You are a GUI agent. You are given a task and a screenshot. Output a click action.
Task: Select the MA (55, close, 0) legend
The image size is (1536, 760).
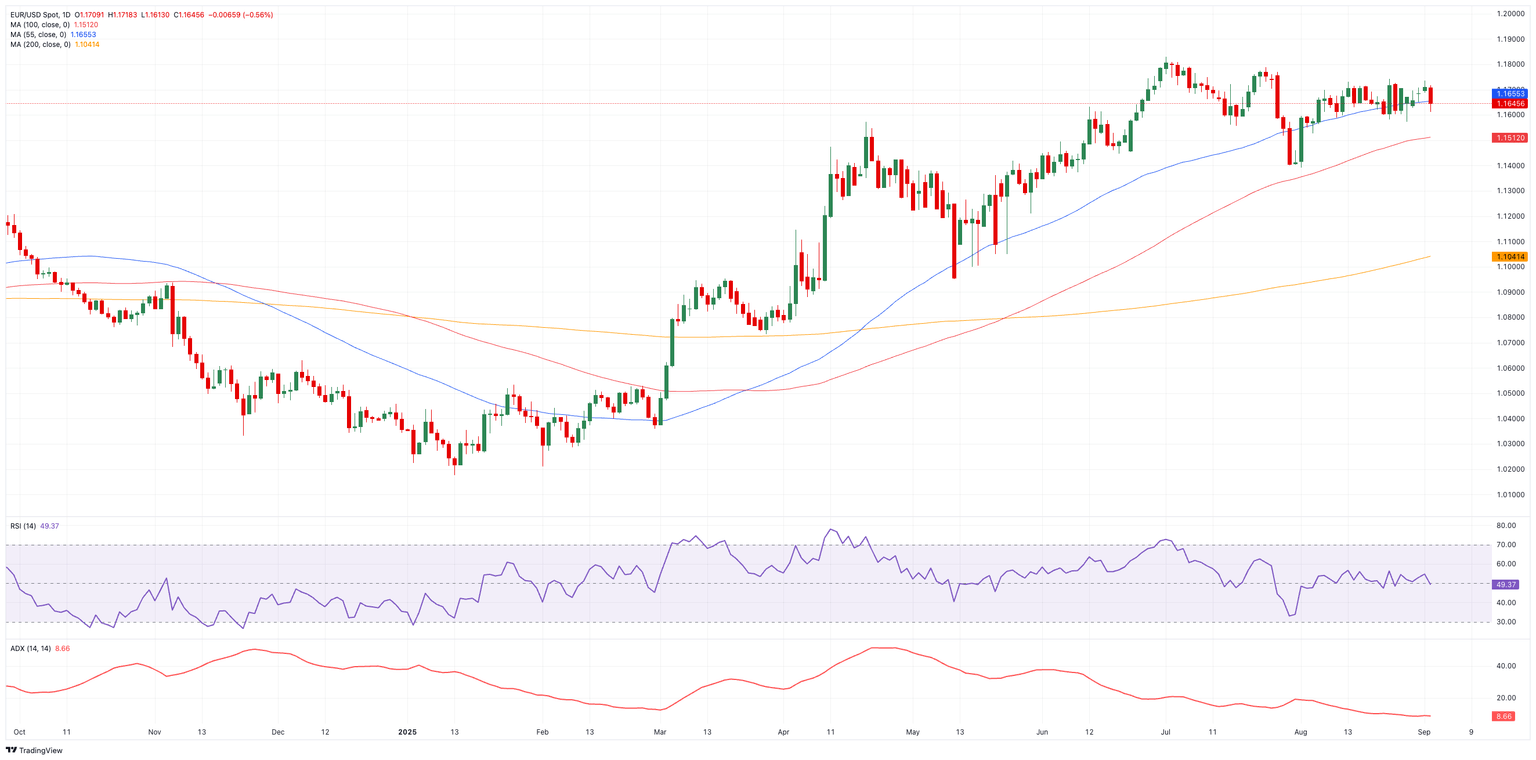coord(38,35)
